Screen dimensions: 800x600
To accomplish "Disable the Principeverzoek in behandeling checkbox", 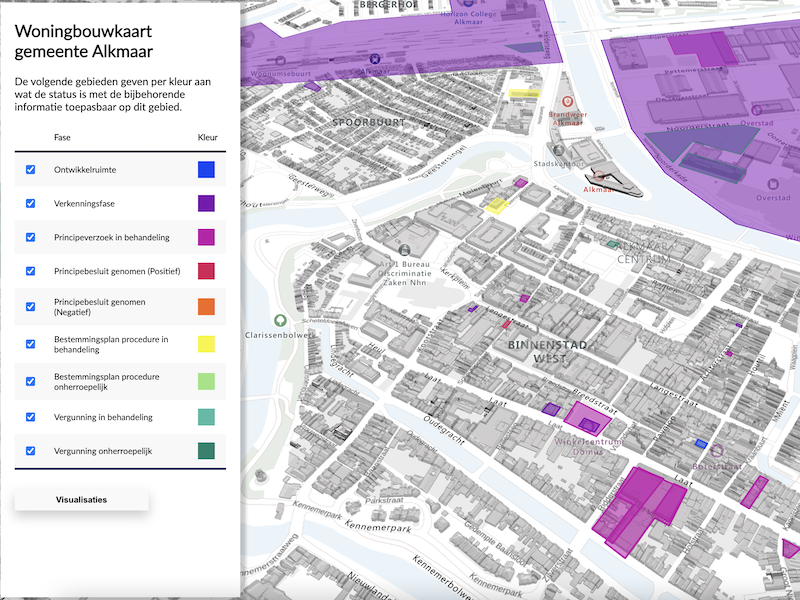I will point(30,237).
